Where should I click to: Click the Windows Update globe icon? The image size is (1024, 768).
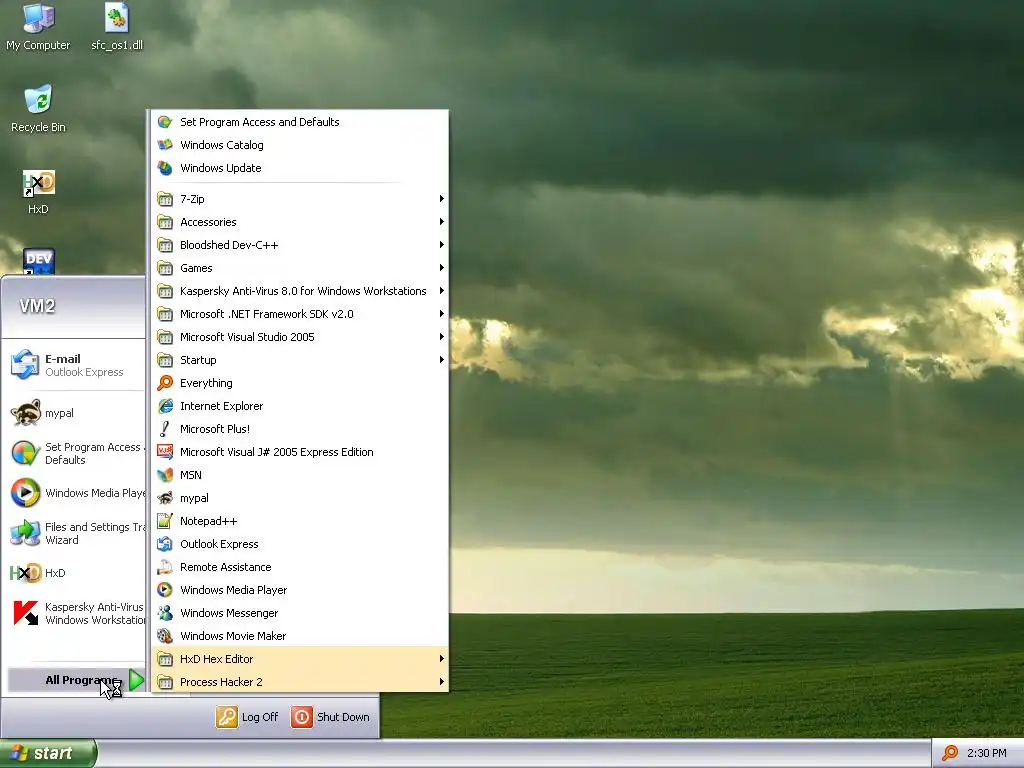click(165, 168)
